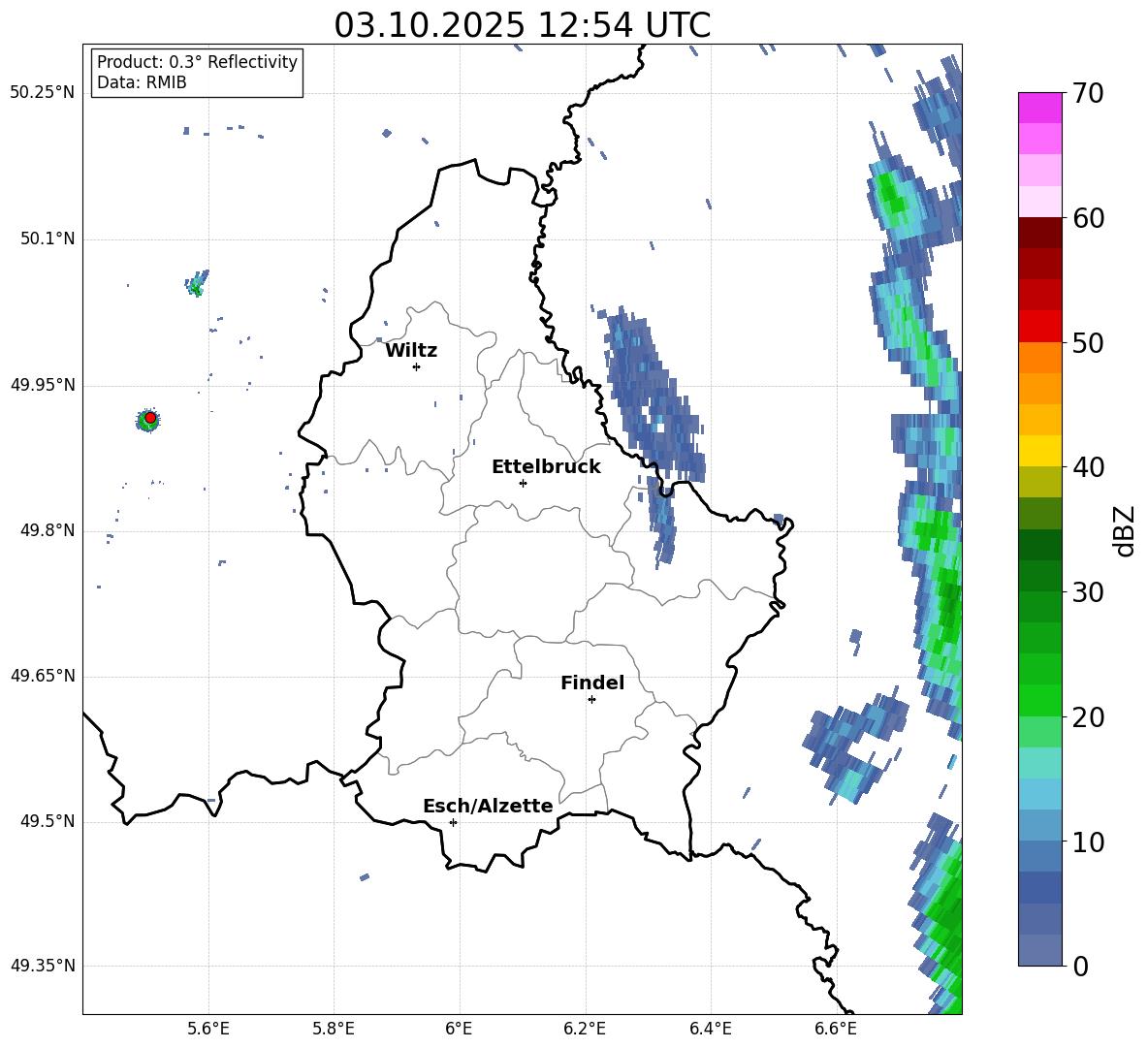Pick the orange colorbar swatch below 50
Screen dimensions: 1148x1048
[x=1039, y=358]
